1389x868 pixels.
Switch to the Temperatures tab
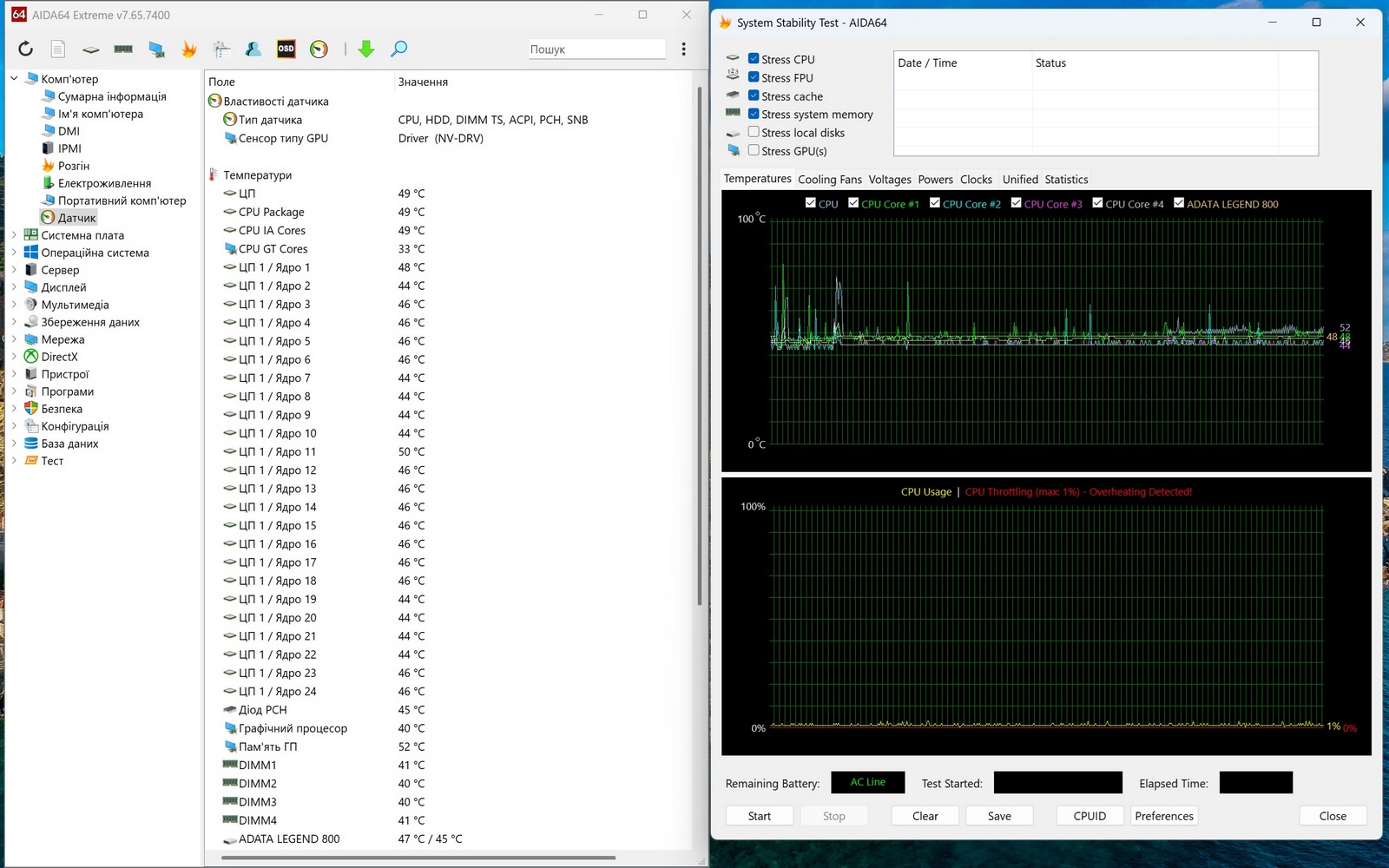(758, 179)
